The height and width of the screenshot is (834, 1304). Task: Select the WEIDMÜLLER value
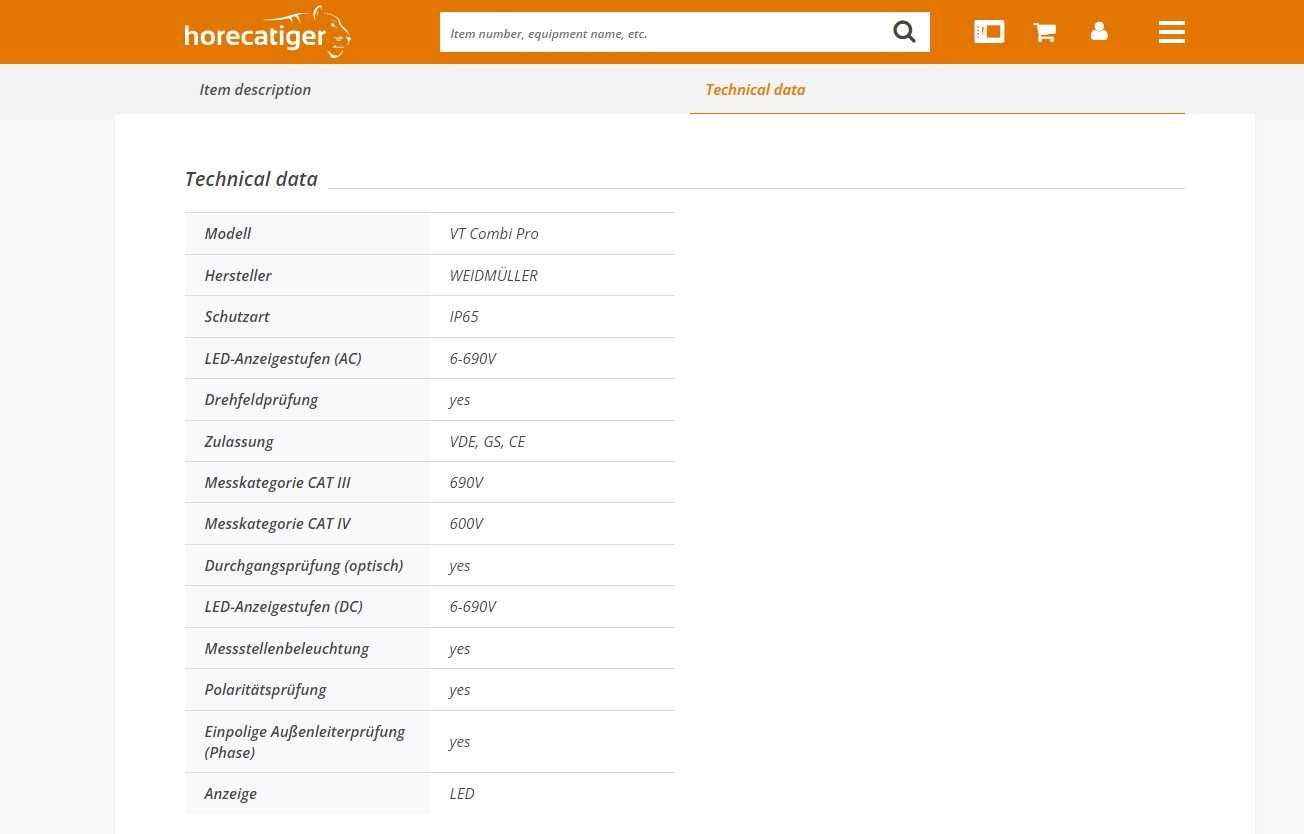point(494,275)
